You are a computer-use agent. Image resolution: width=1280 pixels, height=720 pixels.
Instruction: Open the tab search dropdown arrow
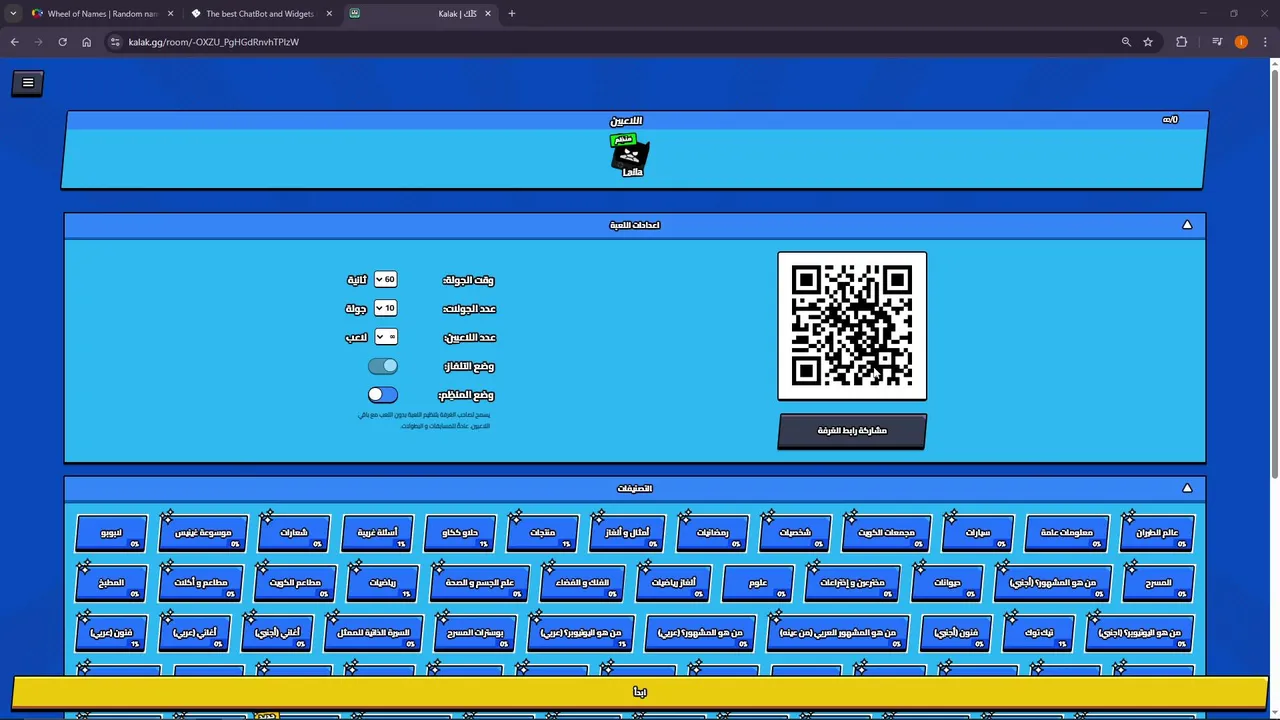tap(12, 14)
